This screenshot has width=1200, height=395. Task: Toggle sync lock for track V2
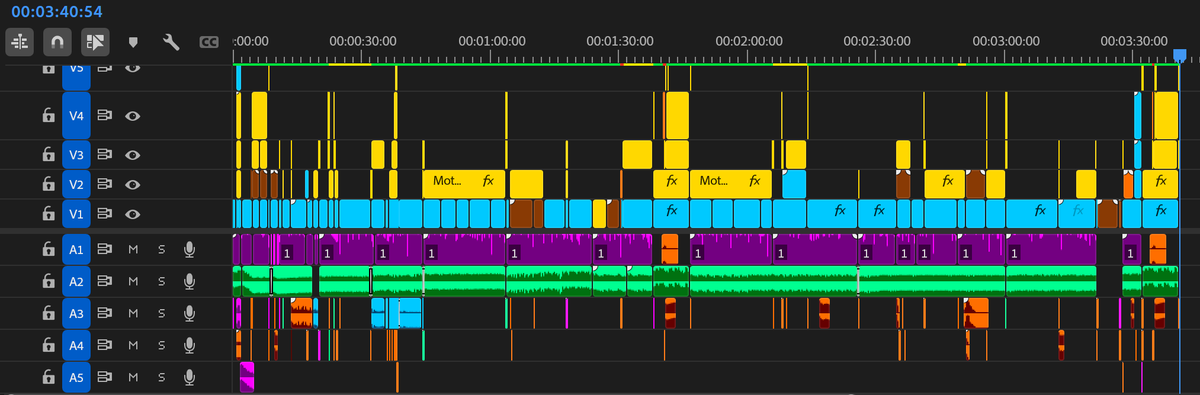tap(104, 185)
